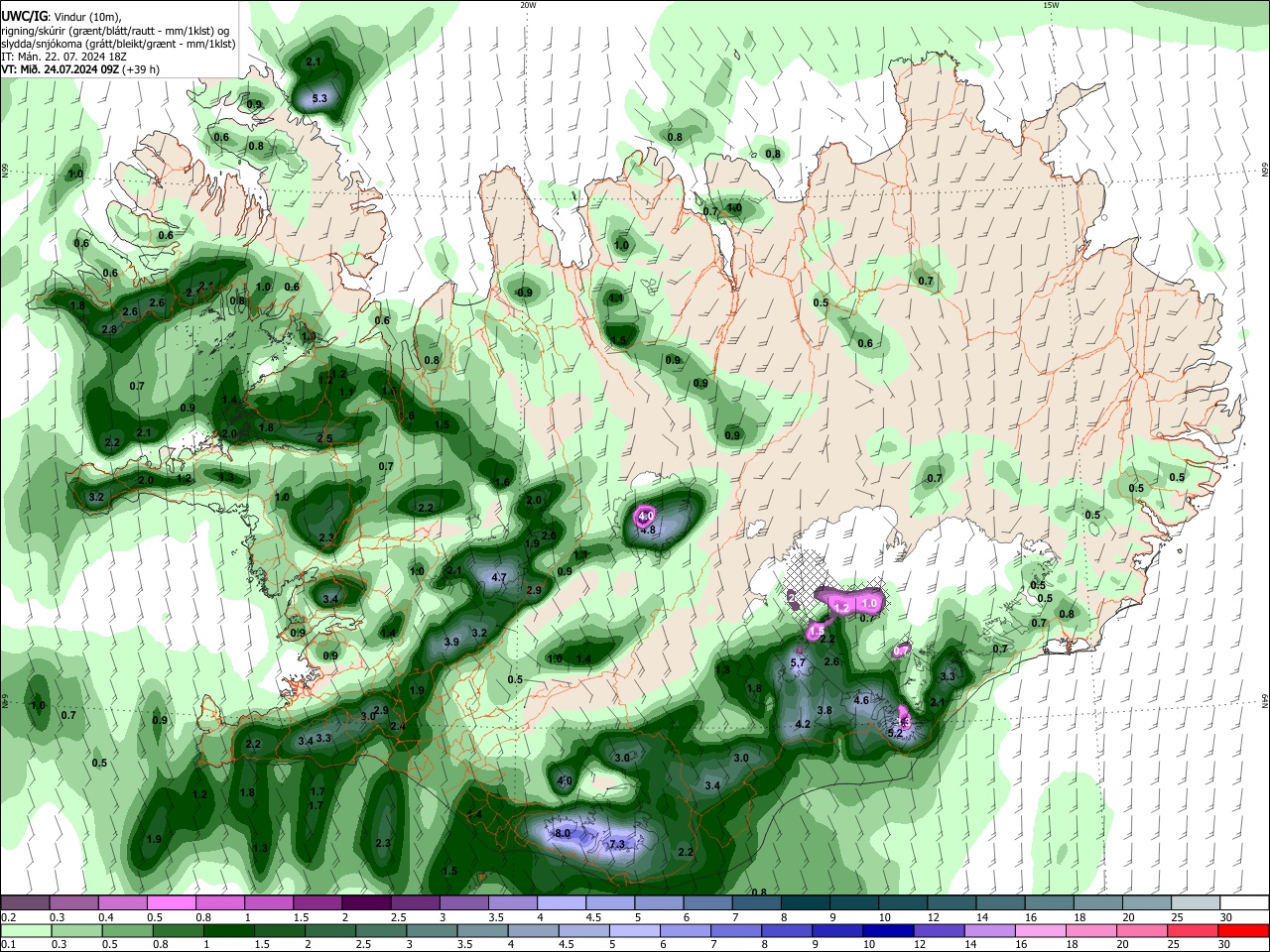1270x952 pixels.
Task: Click the 5.3 value near the top of the map
Action: pos(319,98)
